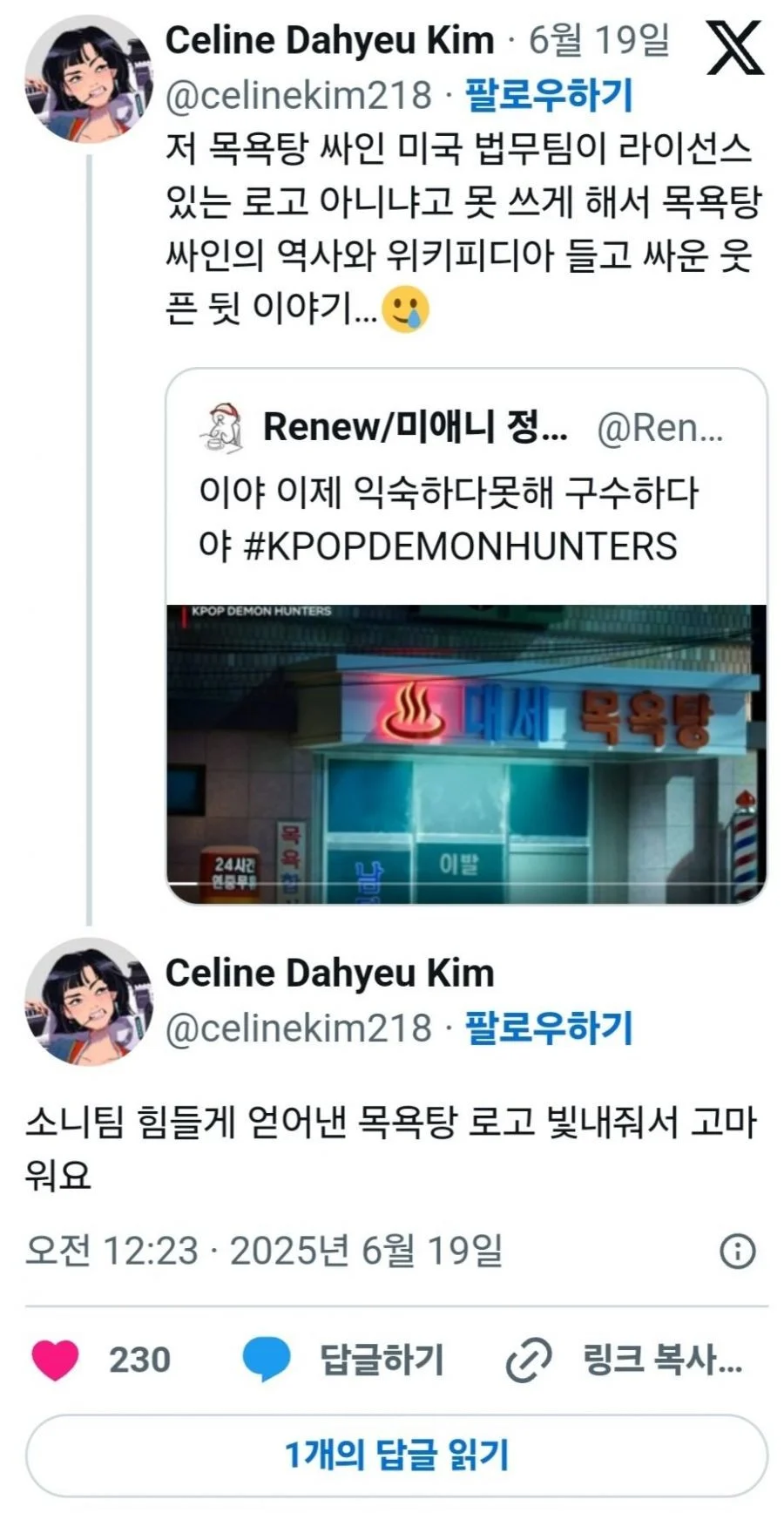
Task: Open the Renew/미애니 quoted tweet author name
Action: point(416,427)
